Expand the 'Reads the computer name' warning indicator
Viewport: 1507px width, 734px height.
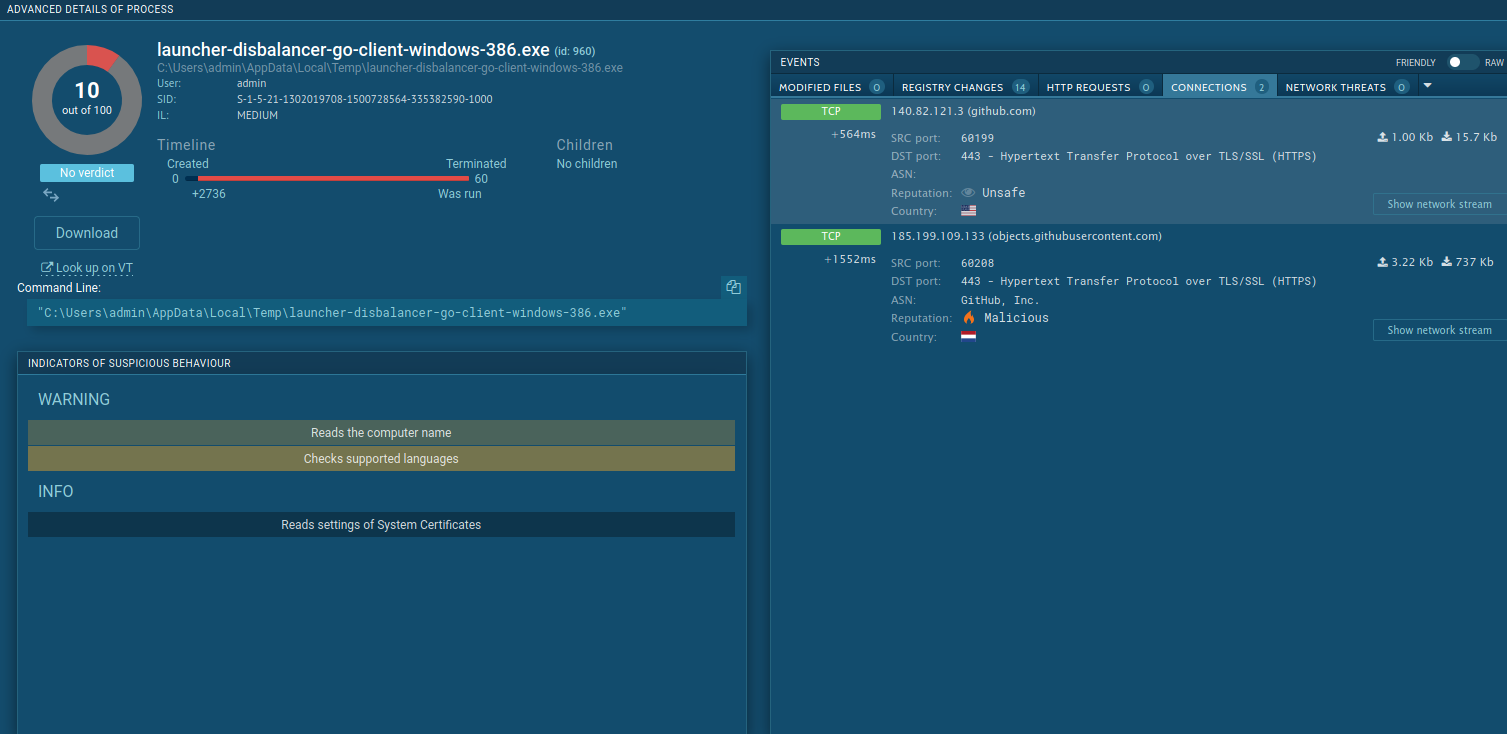tap(381, 433)
